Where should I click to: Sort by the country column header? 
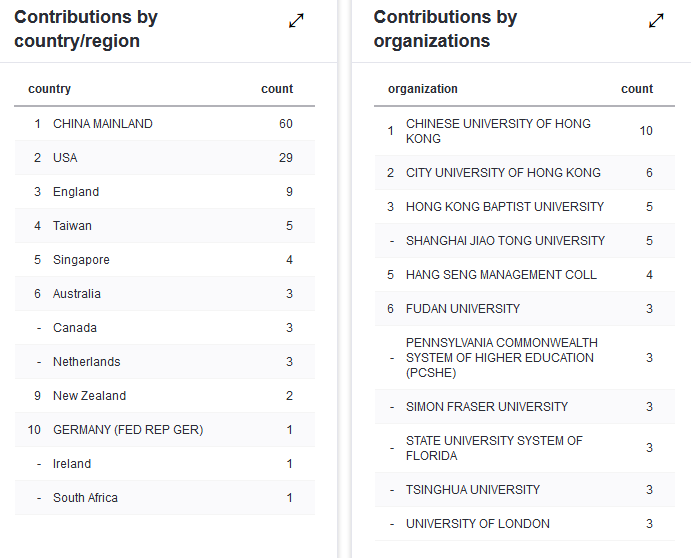50,89
